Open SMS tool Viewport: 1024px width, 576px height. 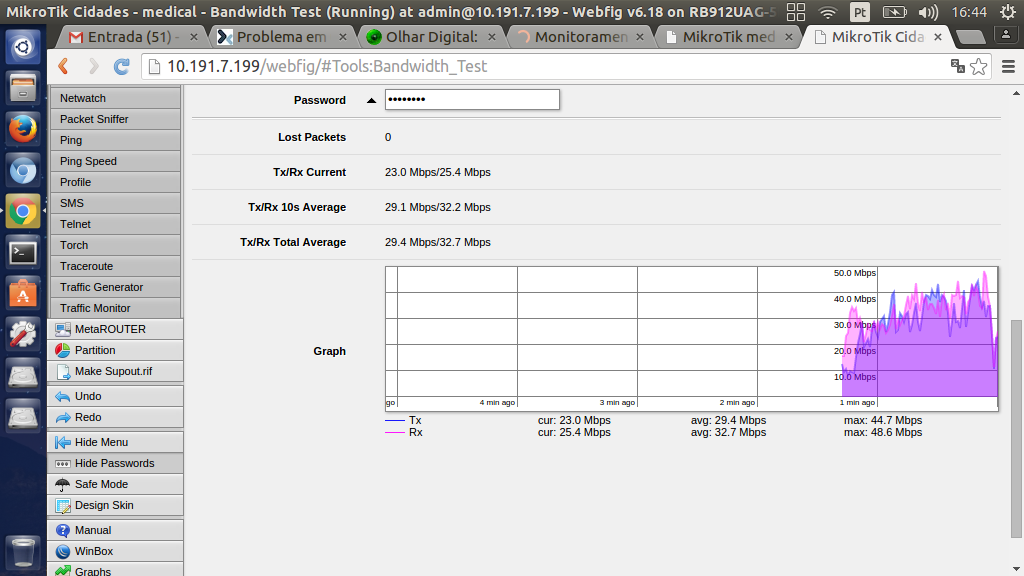[x=115, y=202]
